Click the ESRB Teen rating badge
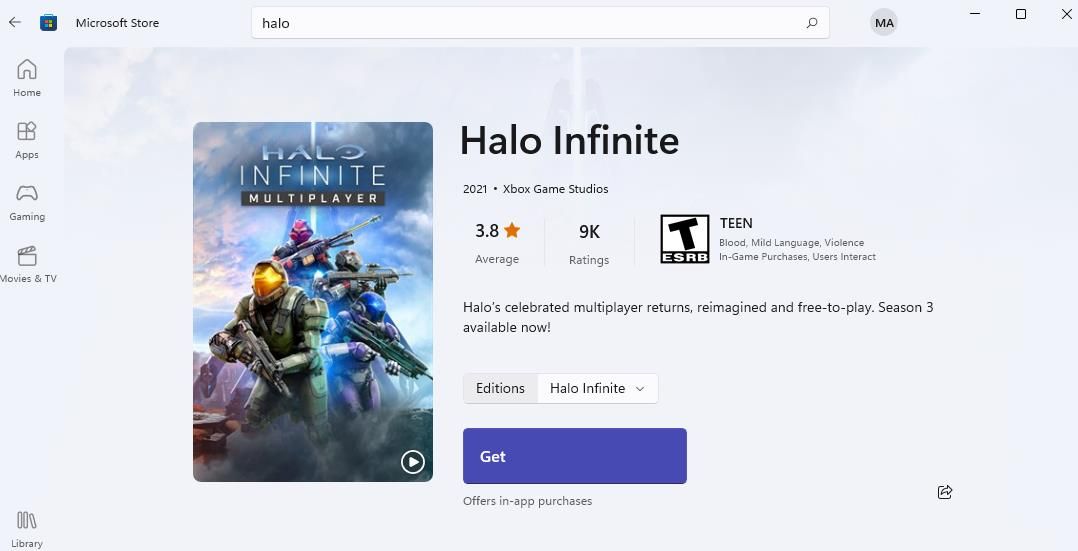 click(x=685, y=239)
